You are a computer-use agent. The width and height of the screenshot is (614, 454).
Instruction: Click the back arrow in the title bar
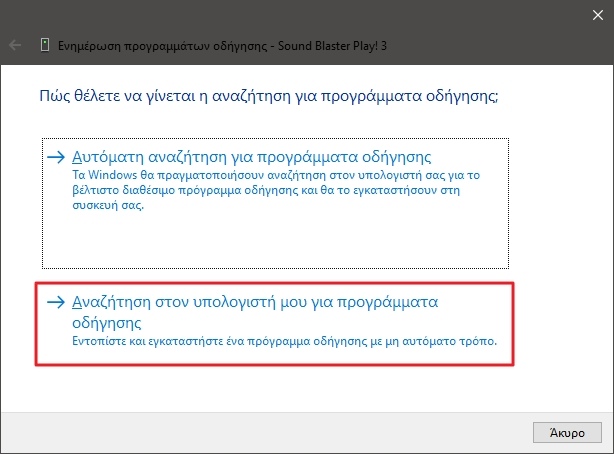15,45
